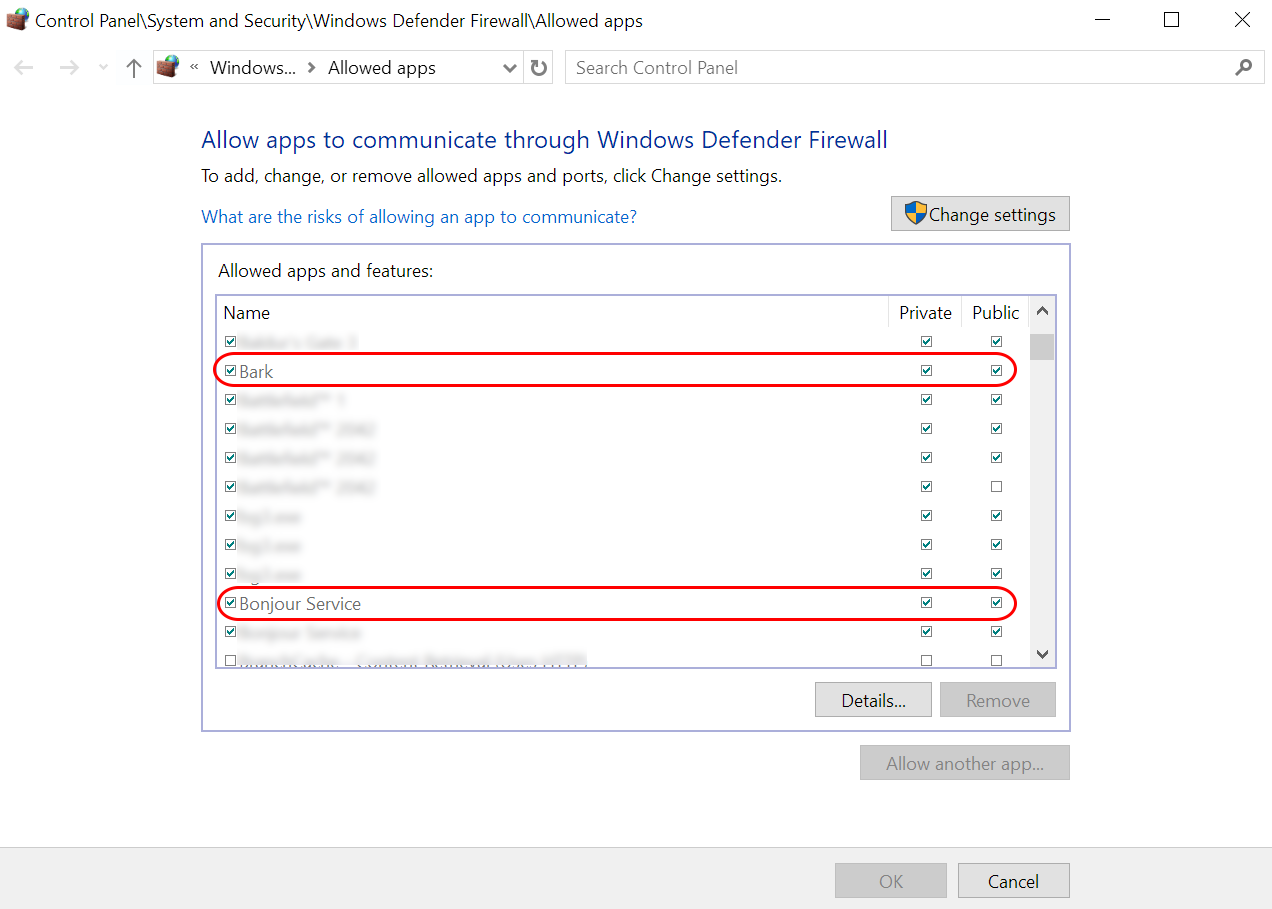This screenshot has height=909, width=1272.
Task: Select the 'Windows...' breadcrumb segment
Action: tap(253, 68)
